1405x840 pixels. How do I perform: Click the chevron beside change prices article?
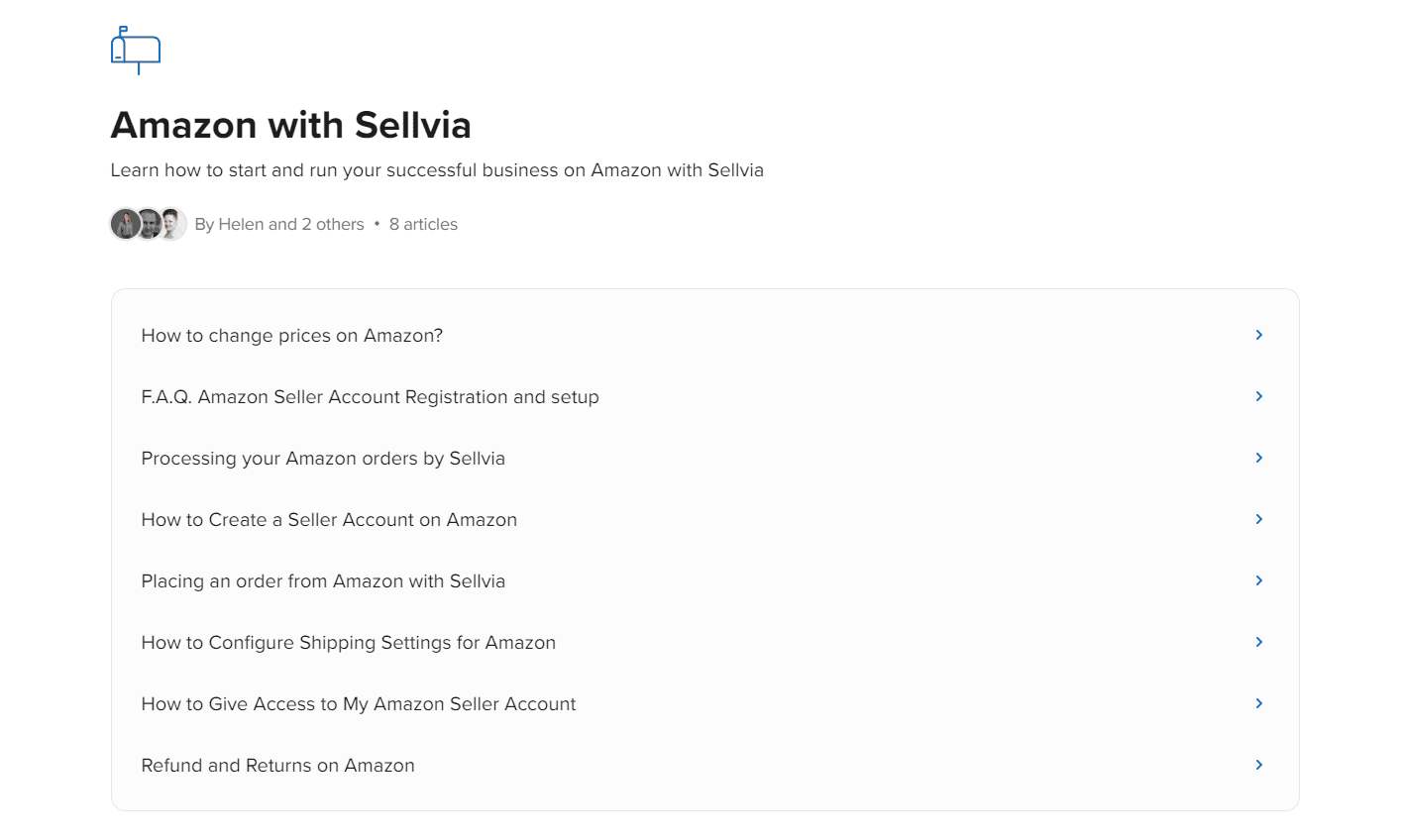coord(1259,335)
